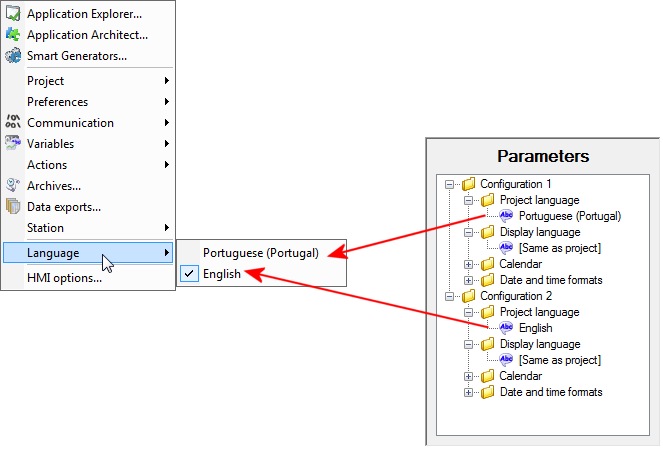Screen dimensions: 663x449
Task: Expand Calendar under Configuration 2
Action: tap(468, 376)
